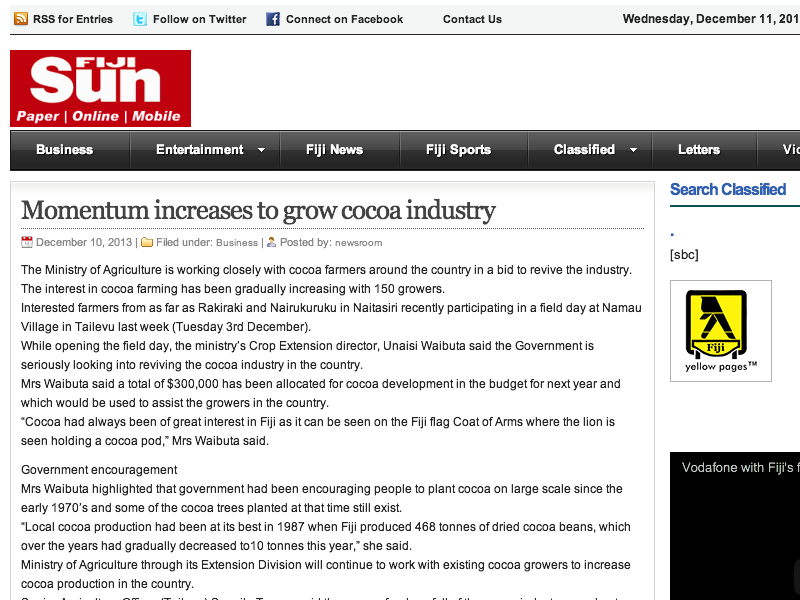
Task: Click the RSS feed icon
Action: click(20, 19)
